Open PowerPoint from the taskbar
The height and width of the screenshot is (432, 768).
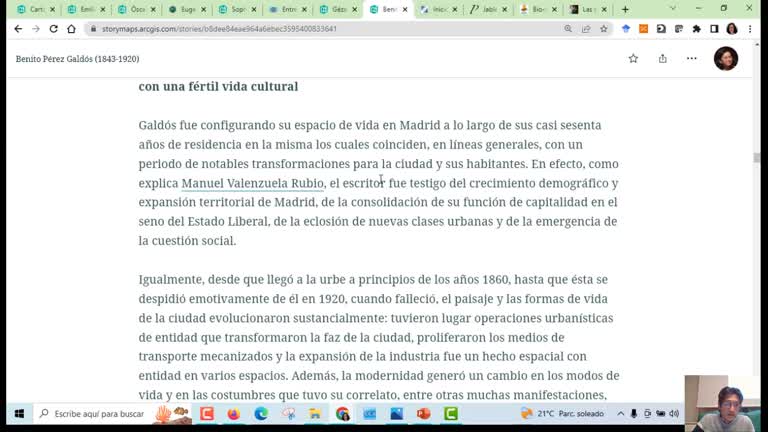click(424, 414)
